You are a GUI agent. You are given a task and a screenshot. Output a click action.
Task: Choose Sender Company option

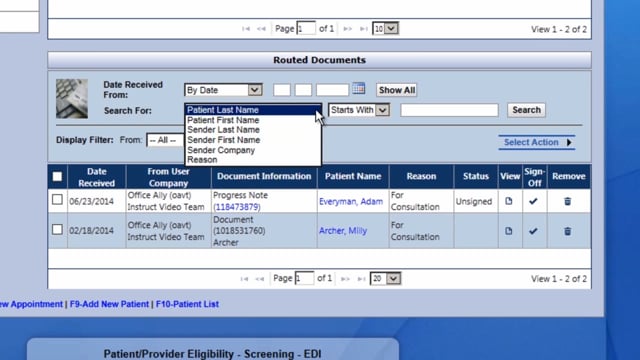coord(253,150)
